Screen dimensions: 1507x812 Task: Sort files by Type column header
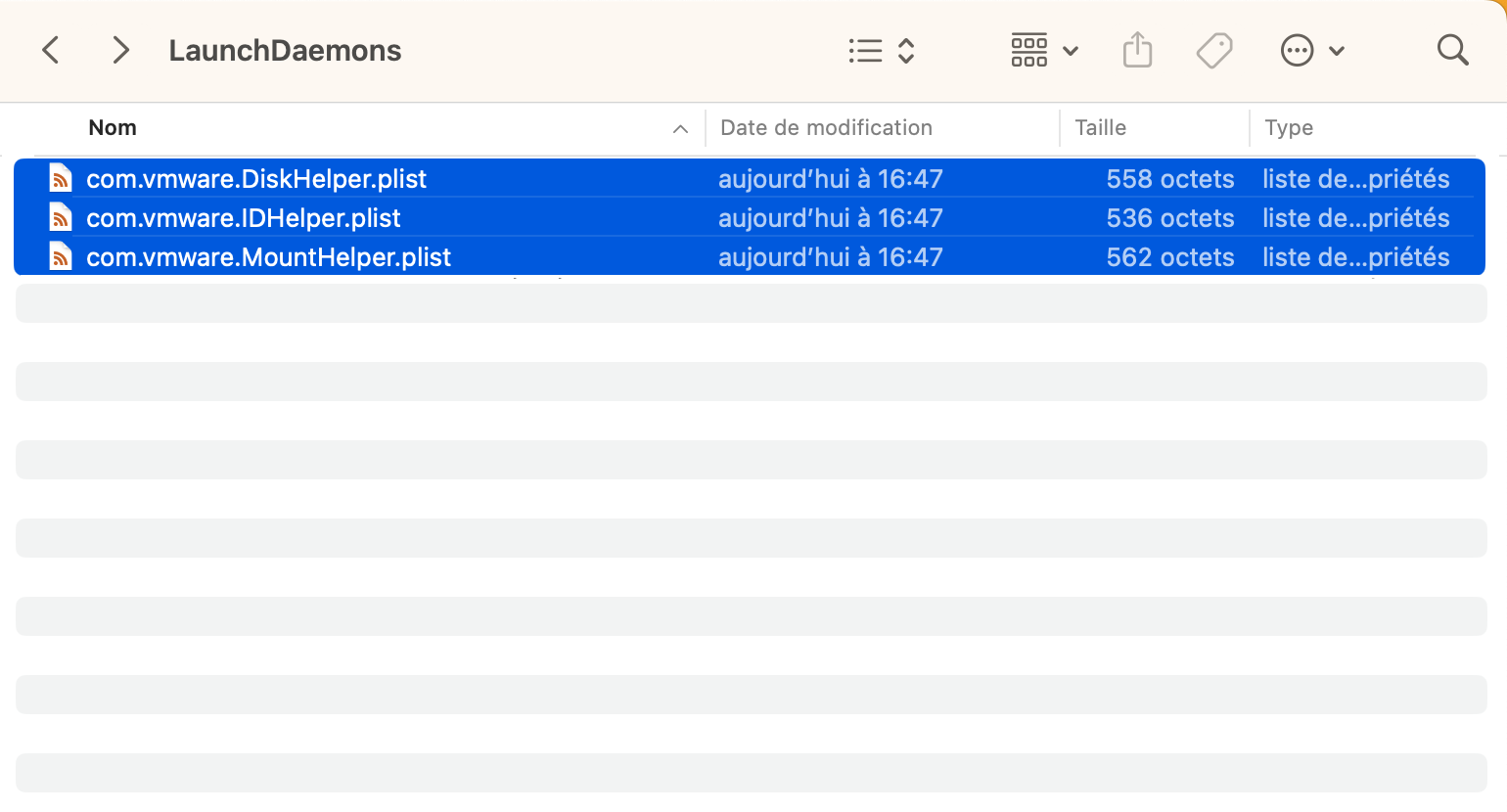point(1288,128)
